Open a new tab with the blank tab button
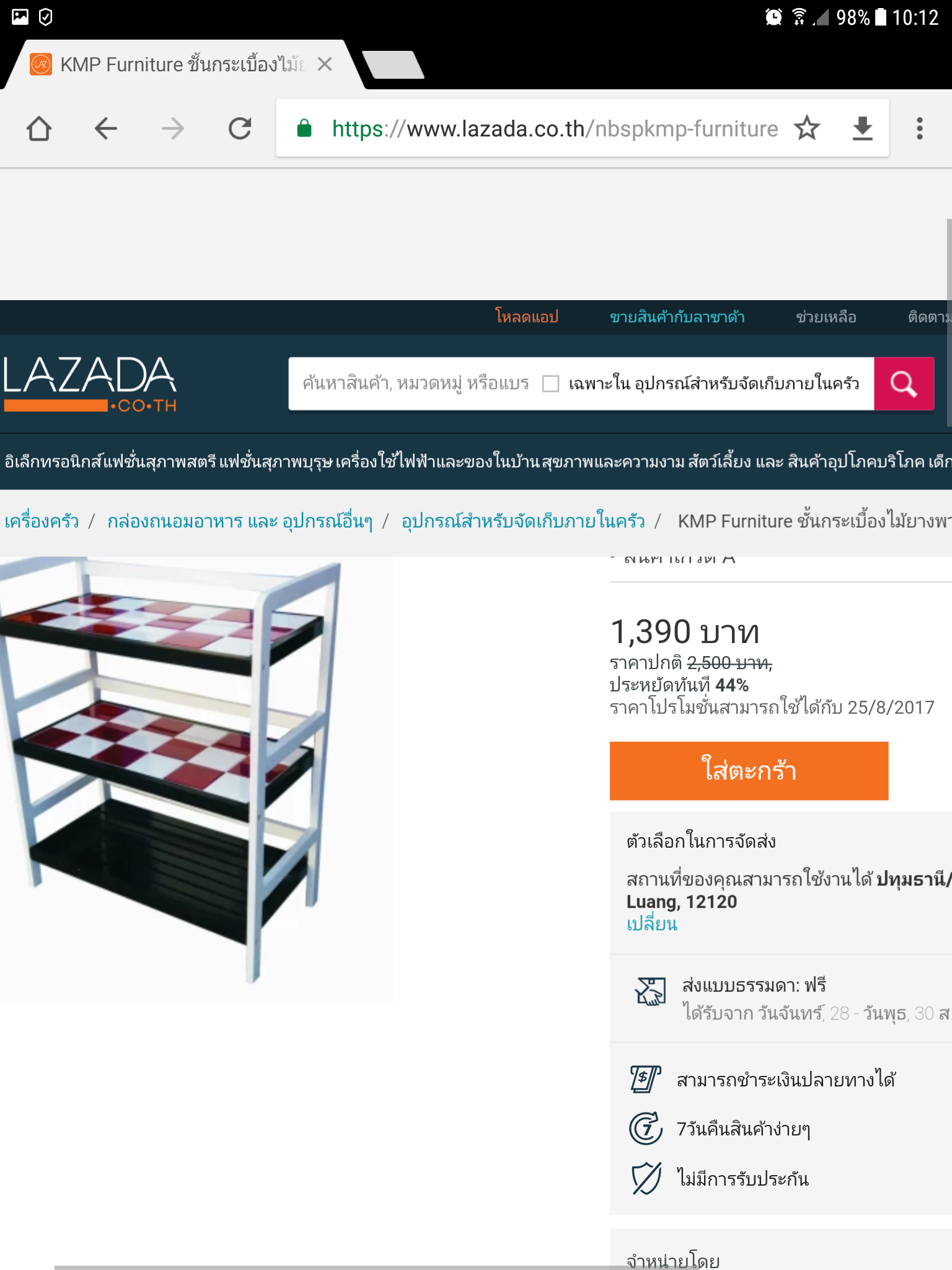 point(393,64)
